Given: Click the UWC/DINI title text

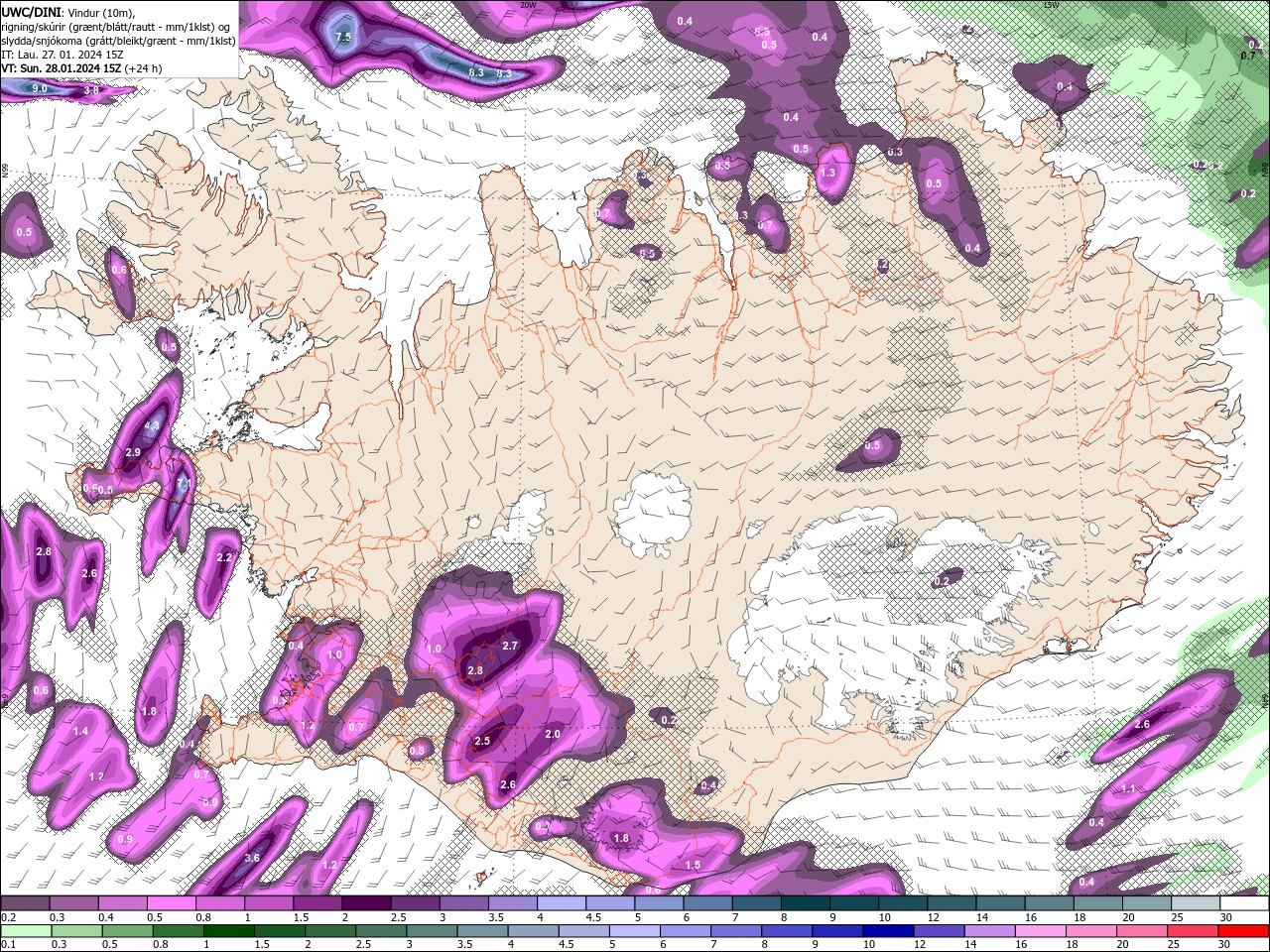Looking at the screenshot, I should (30, 11).
